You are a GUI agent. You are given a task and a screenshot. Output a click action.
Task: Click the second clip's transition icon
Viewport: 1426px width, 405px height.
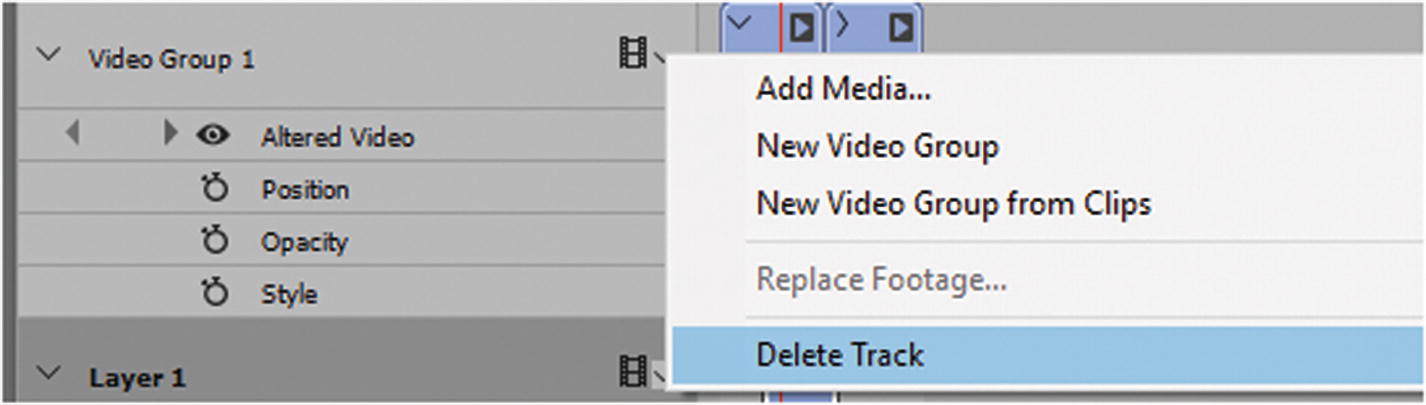[902, 27]
